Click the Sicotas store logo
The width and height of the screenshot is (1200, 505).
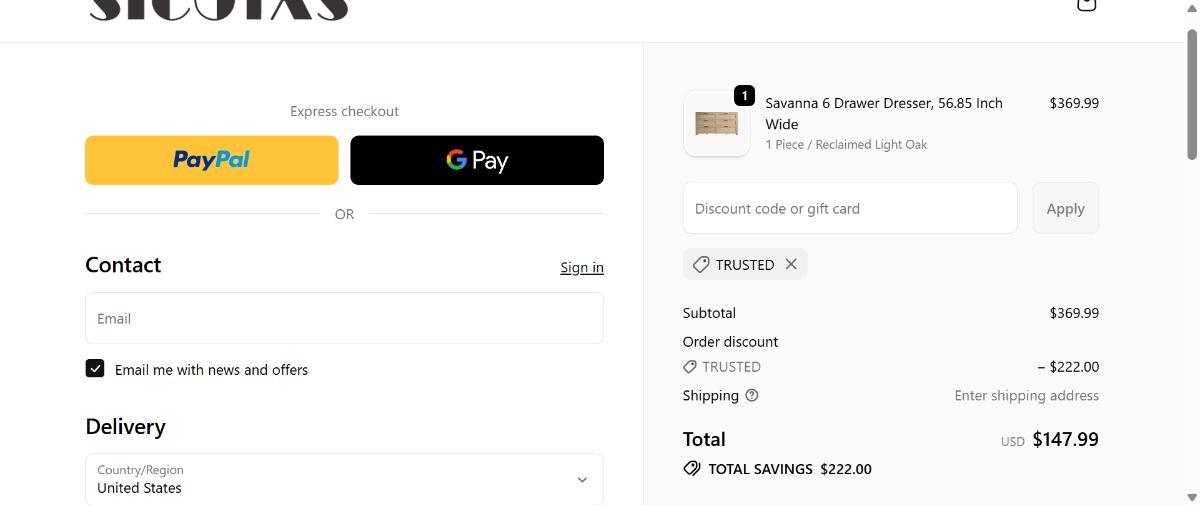218,10
